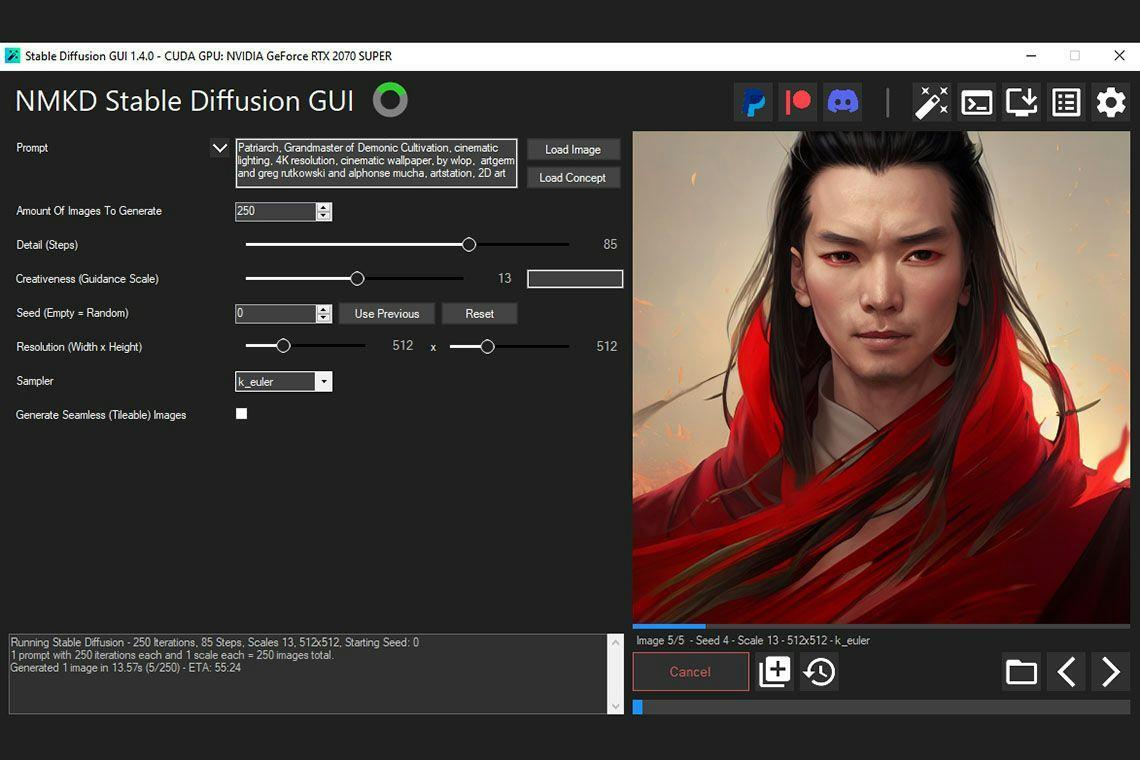This screenshot has width=1140, height=760.
Task: Open the k_euler Sampler dropdown
Action: click(284, 382)
